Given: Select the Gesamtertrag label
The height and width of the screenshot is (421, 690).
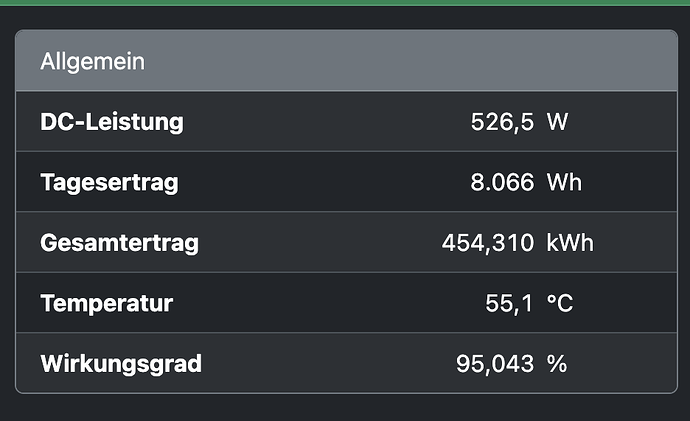Looking at the screenshot, I should pos(119,243).
